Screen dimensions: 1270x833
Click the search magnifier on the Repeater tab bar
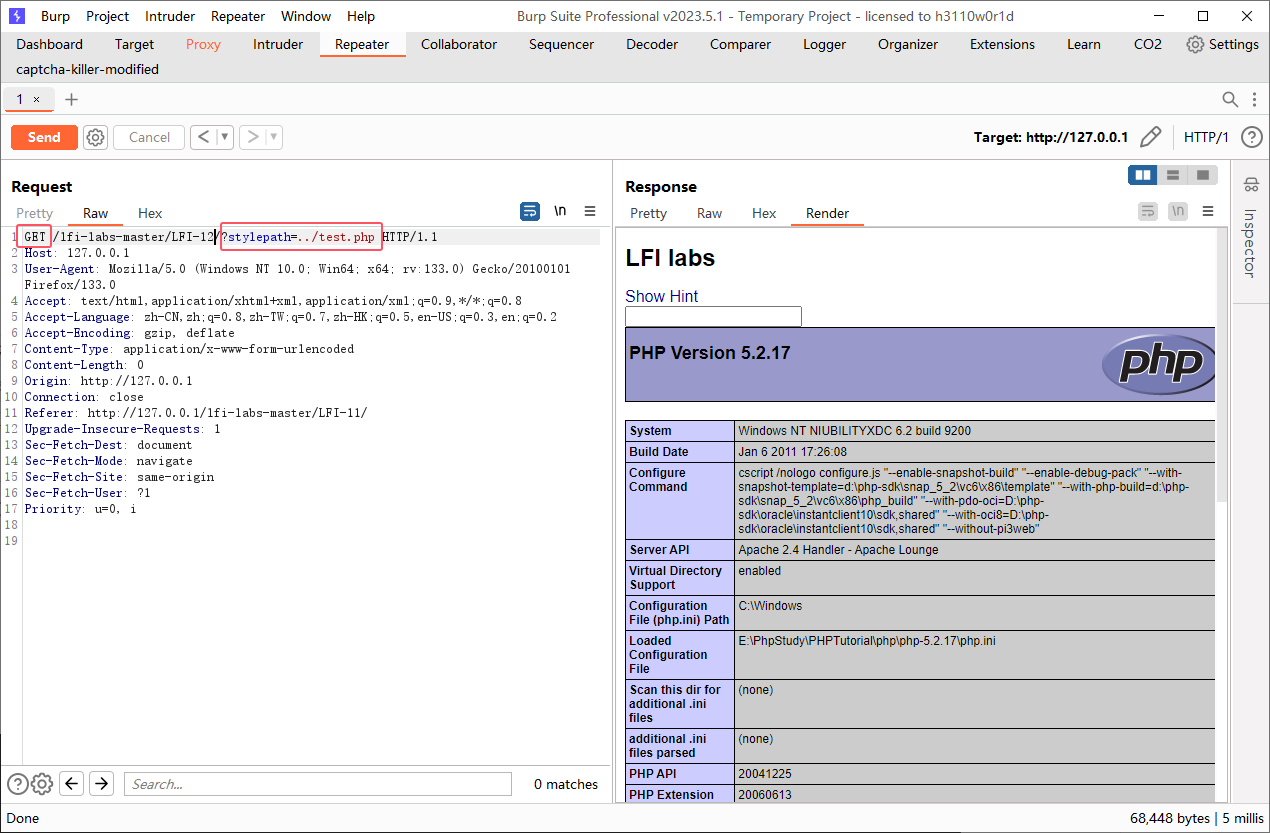1230,99
